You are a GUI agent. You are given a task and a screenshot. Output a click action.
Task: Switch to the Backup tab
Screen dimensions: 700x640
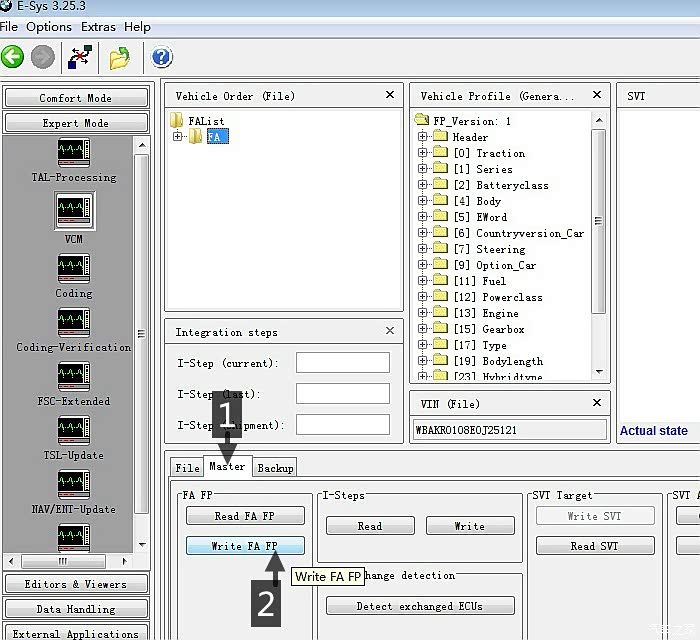[275, 468]
